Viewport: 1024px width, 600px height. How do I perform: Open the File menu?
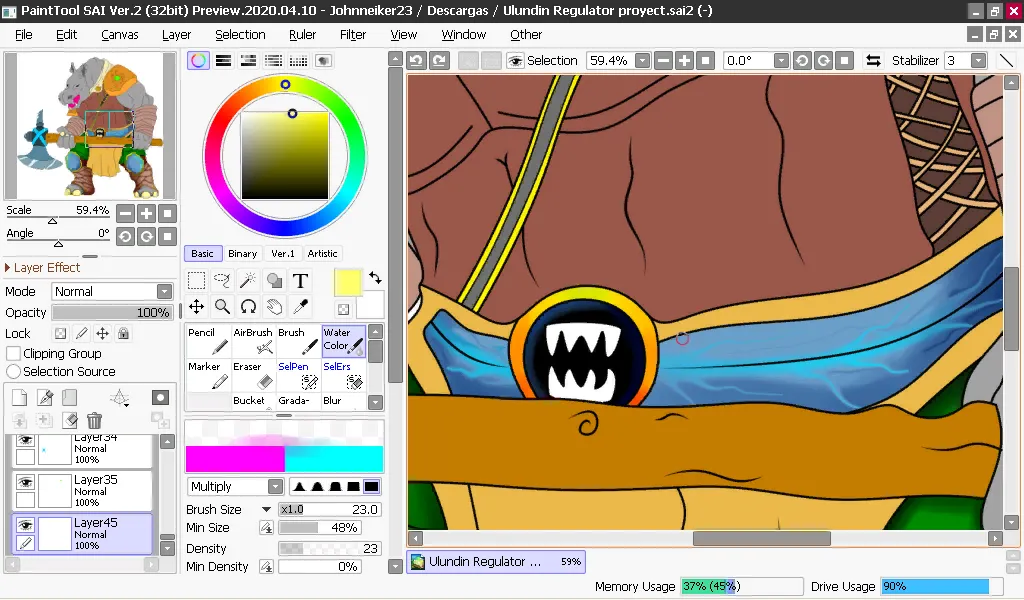pyautogui.click(x=24, y=35)
